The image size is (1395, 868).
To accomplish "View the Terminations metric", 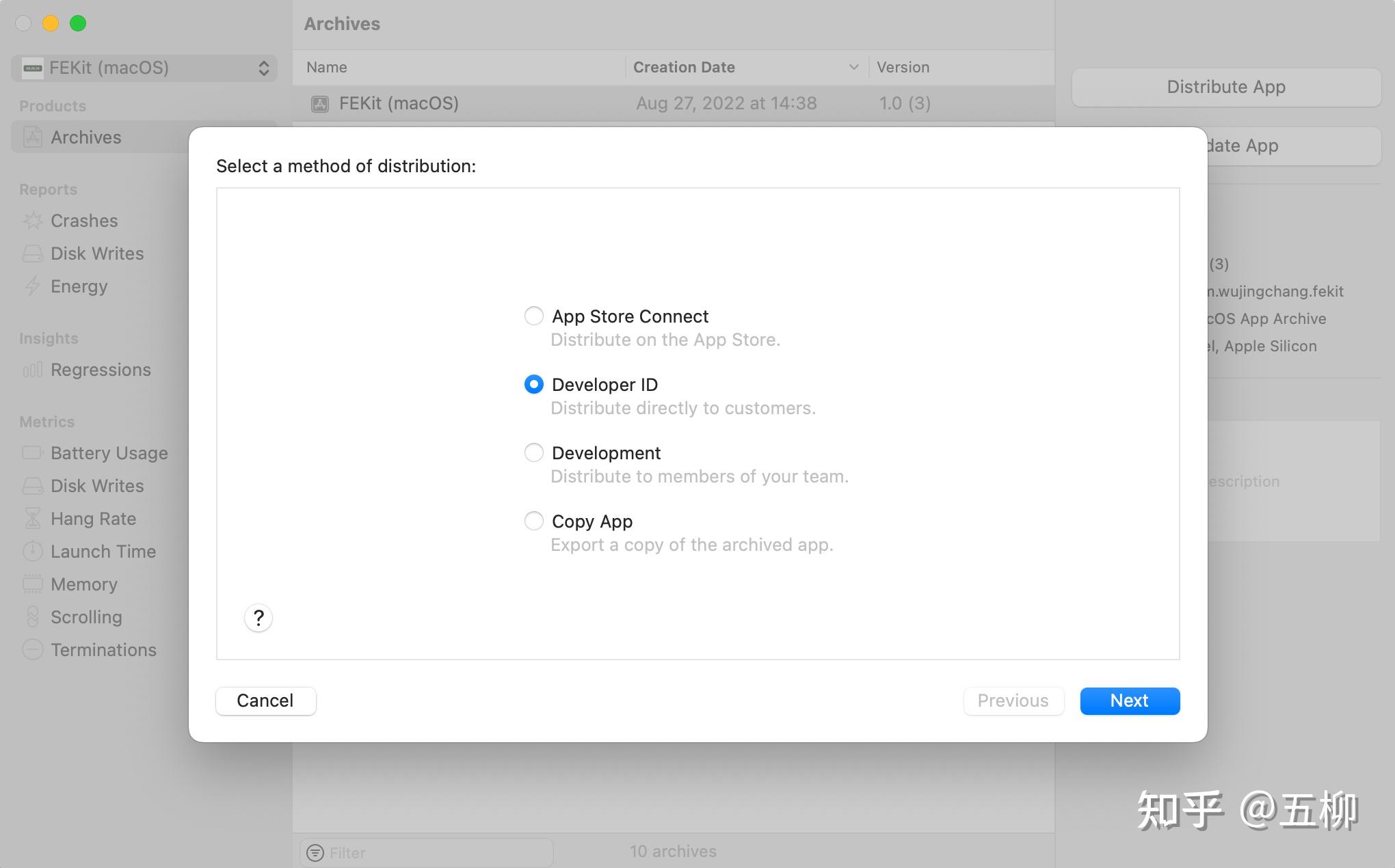I will coord(103,649).
